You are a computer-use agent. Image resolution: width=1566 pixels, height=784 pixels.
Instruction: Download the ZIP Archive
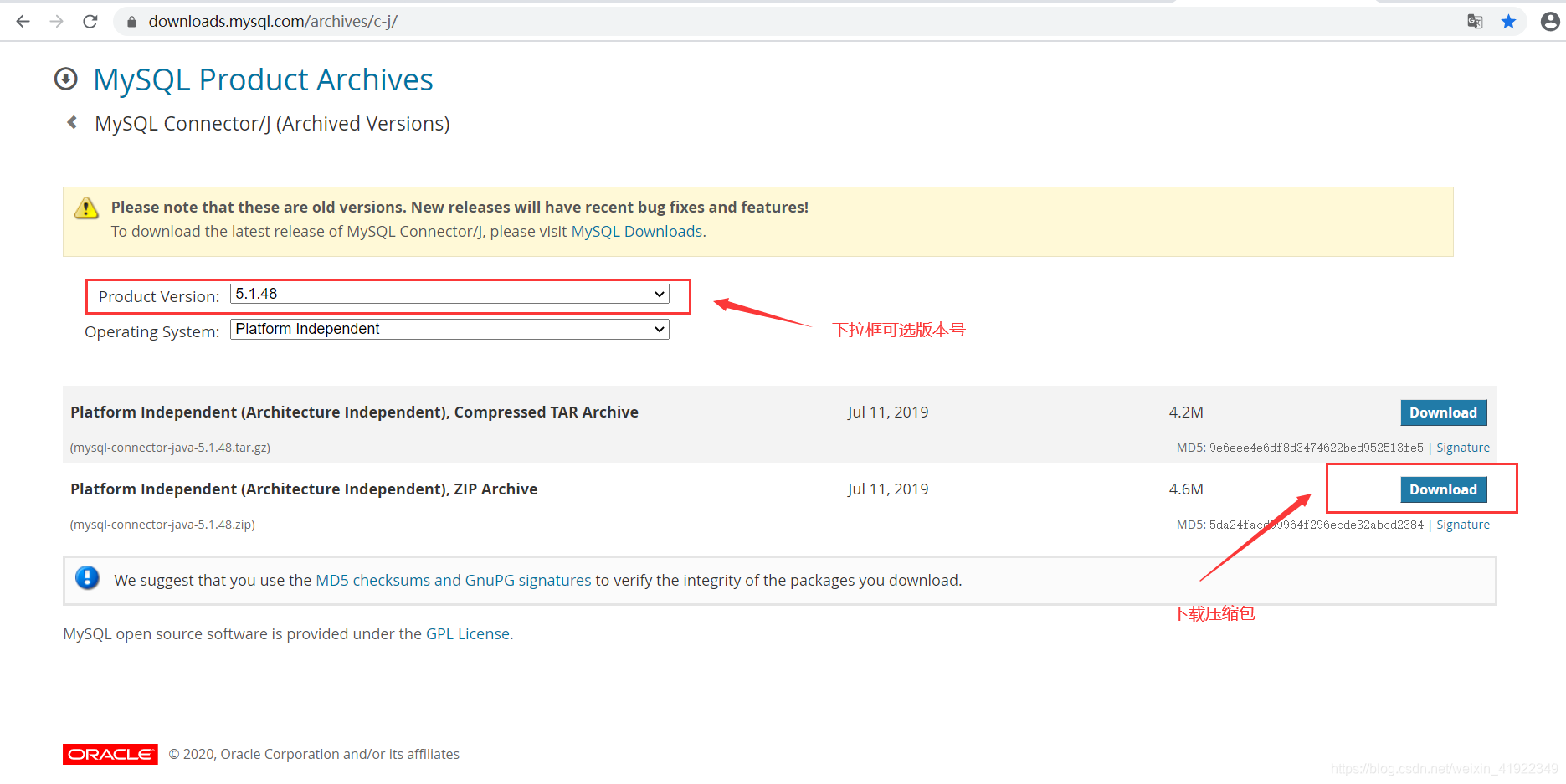1444,489
